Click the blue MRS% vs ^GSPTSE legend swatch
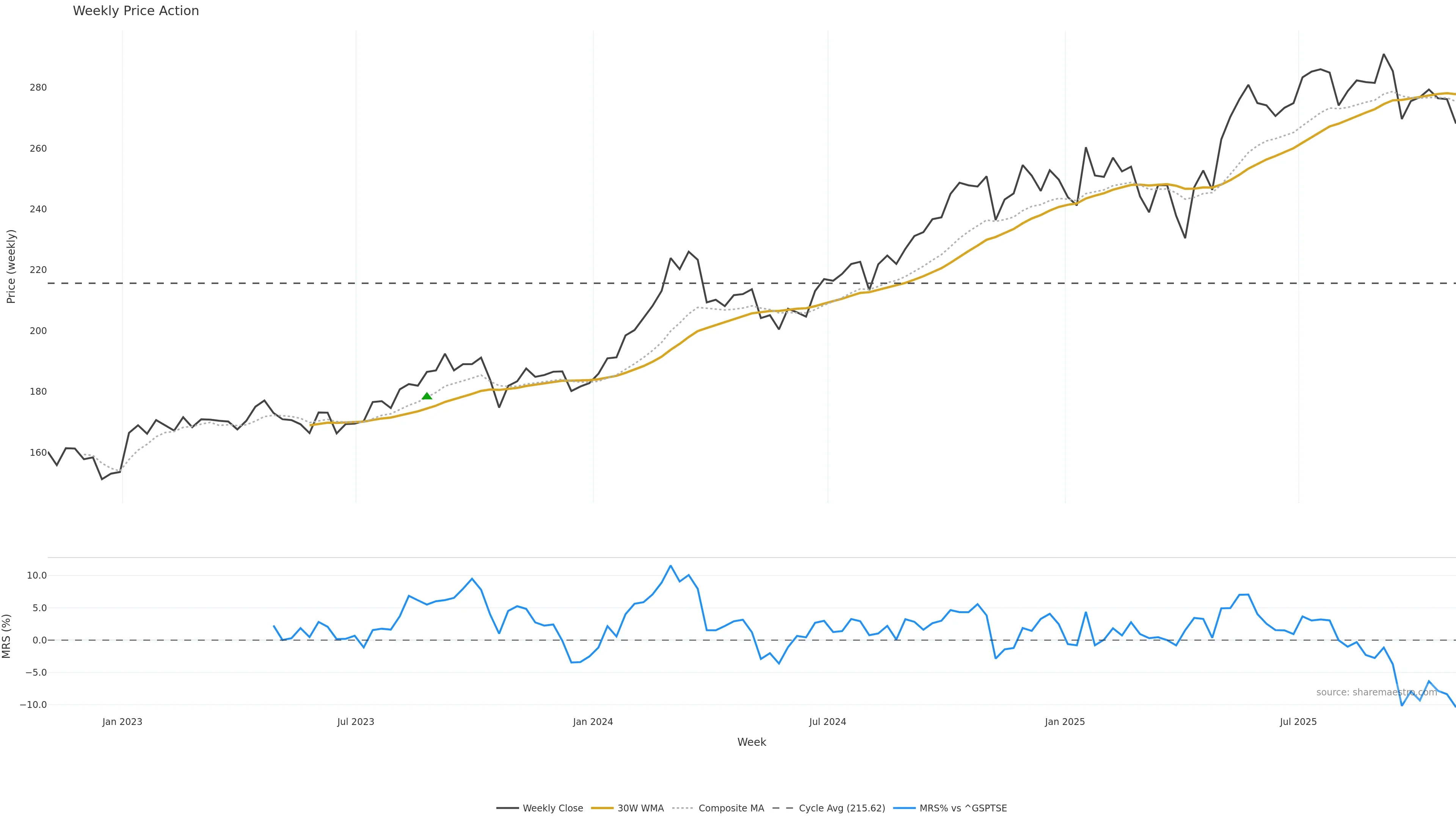 [904, 808]
